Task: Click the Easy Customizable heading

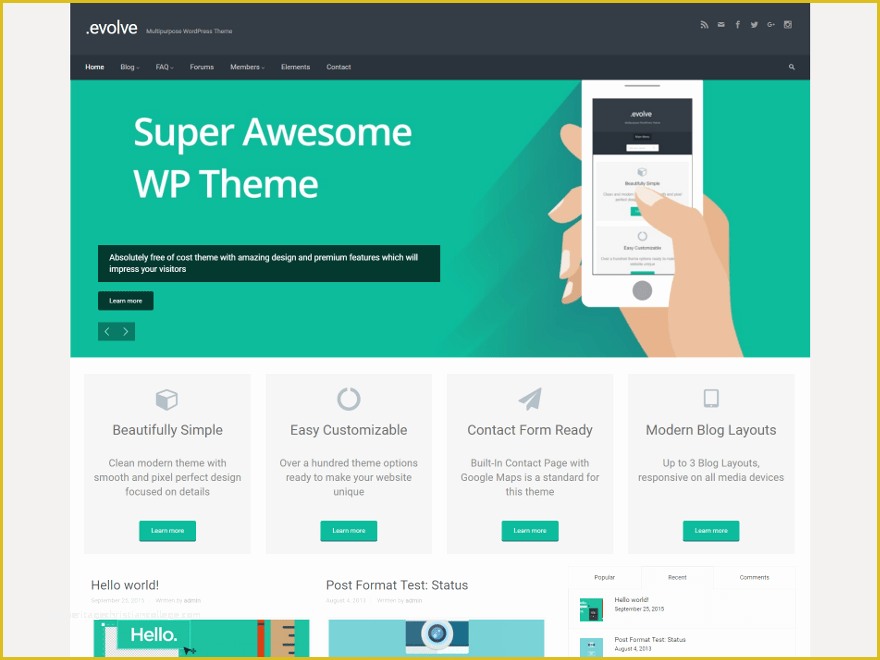Action: pos(349,430)
